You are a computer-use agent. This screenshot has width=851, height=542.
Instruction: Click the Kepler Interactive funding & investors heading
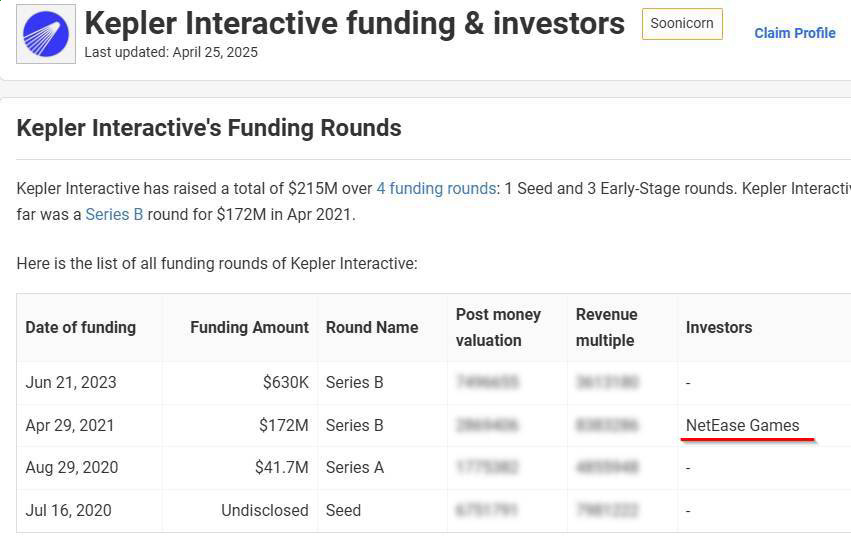[354, 23]
